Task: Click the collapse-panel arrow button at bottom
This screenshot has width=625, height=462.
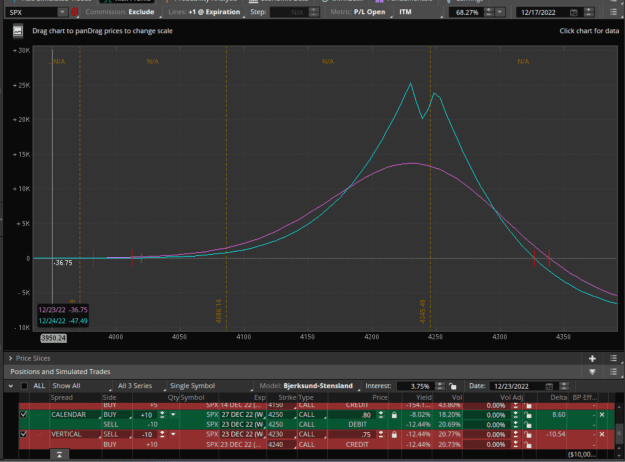Action: (x=59, y=454)
